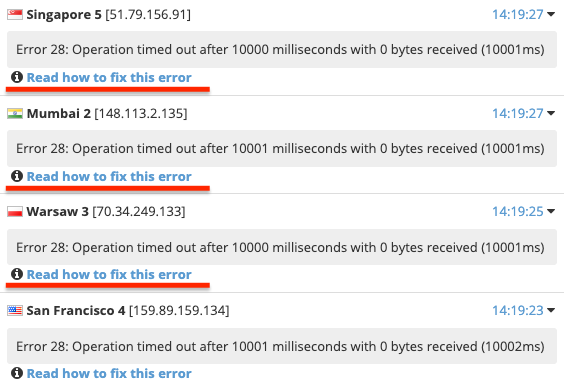Click the Poland flag next to Warsaw 3
This screenshot has width=564, height=389.
tap(15, 212)
